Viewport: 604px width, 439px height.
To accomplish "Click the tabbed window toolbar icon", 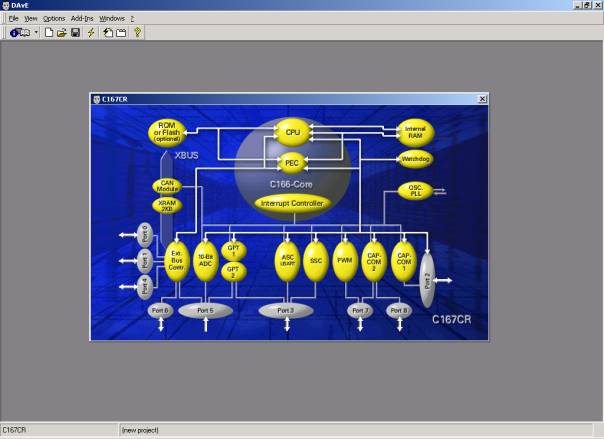I will [x=121, y=33].
